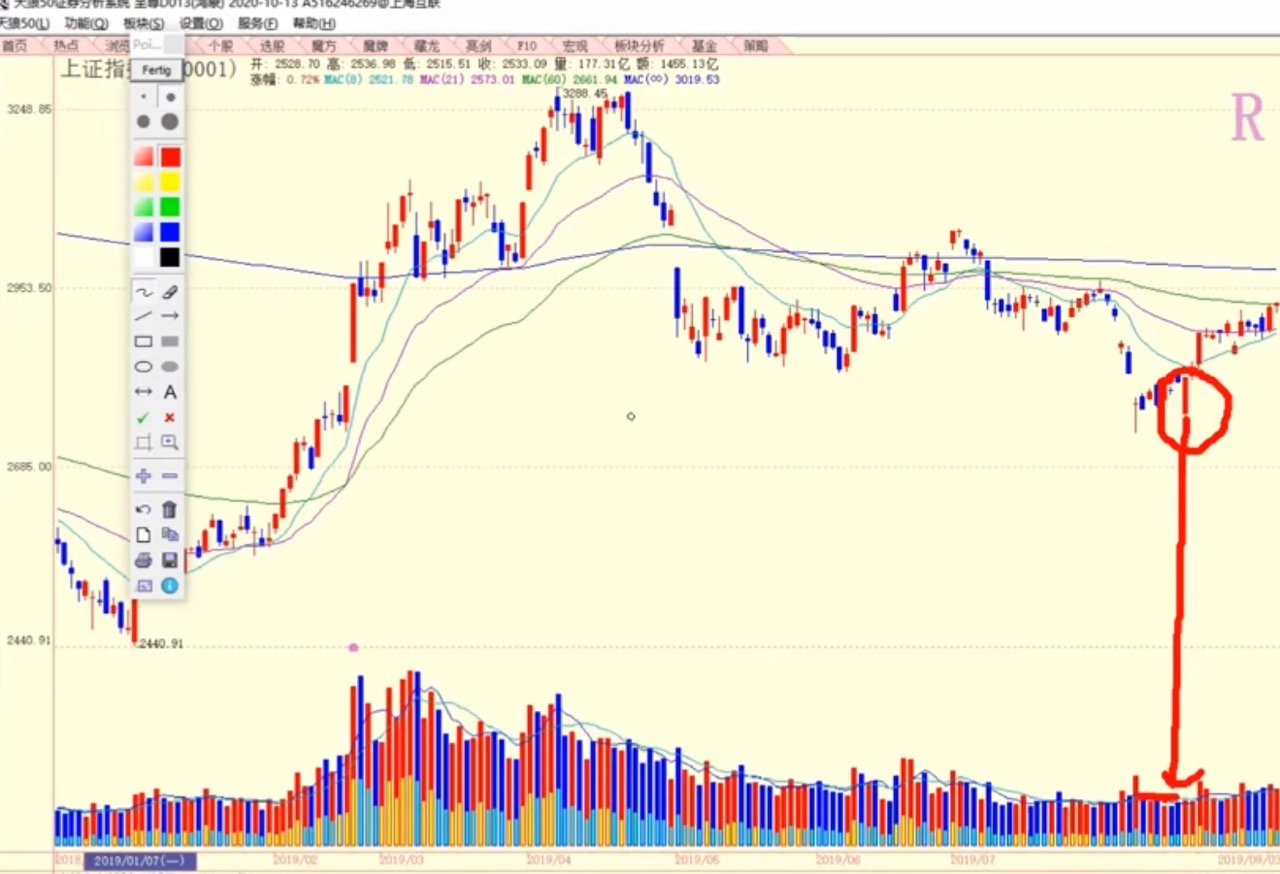Select the second smallest pen size
The image size is (1280, 874).
(x=170, y=97)
